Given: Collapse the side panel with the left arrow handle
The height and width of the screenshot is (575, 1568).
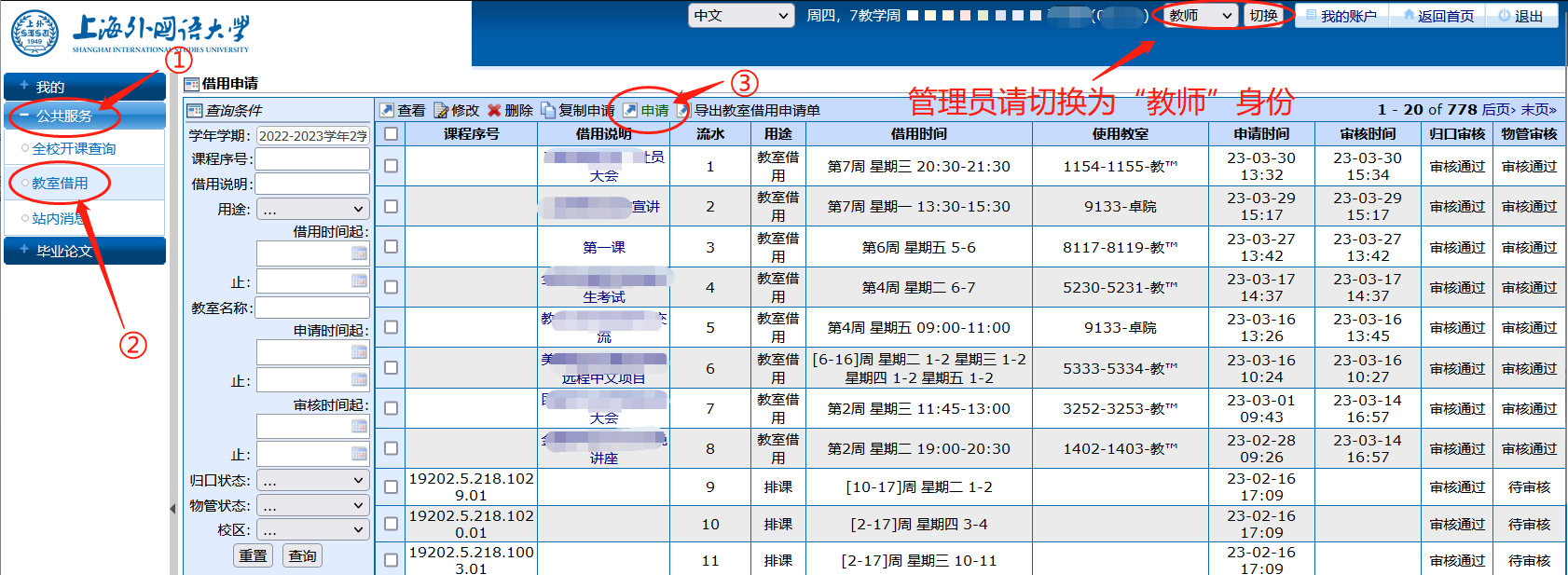Looking at the screenshot, I should pyautogui.click(x=172, y=509).
